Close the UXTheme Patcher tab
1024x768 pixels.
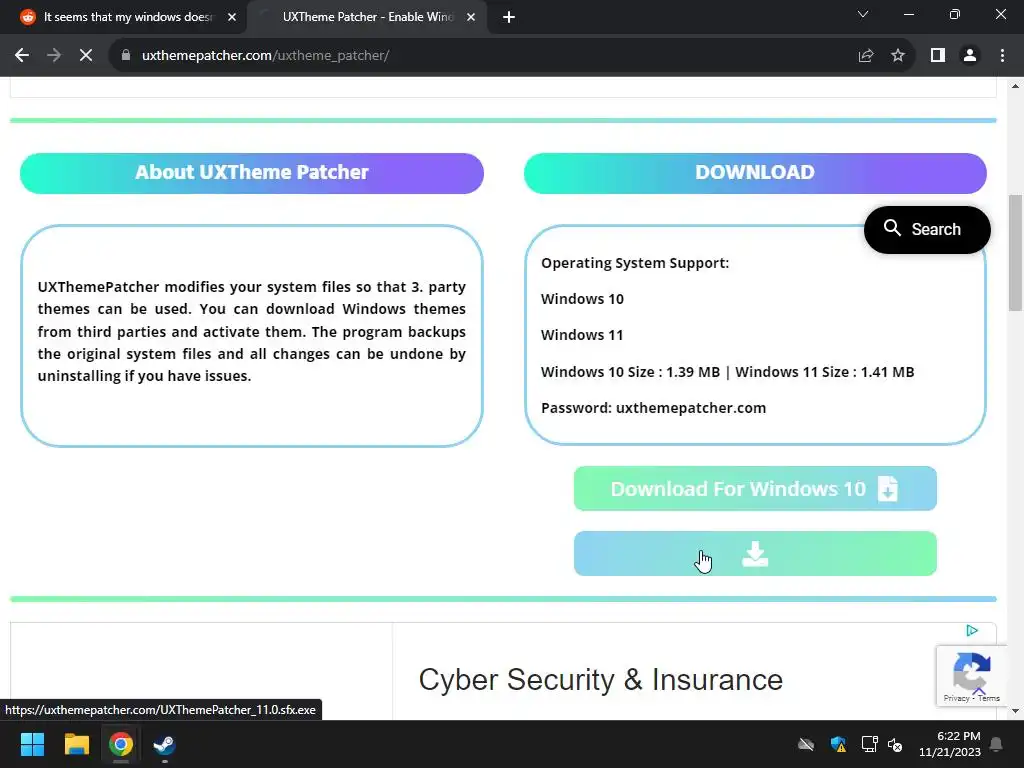471,17
